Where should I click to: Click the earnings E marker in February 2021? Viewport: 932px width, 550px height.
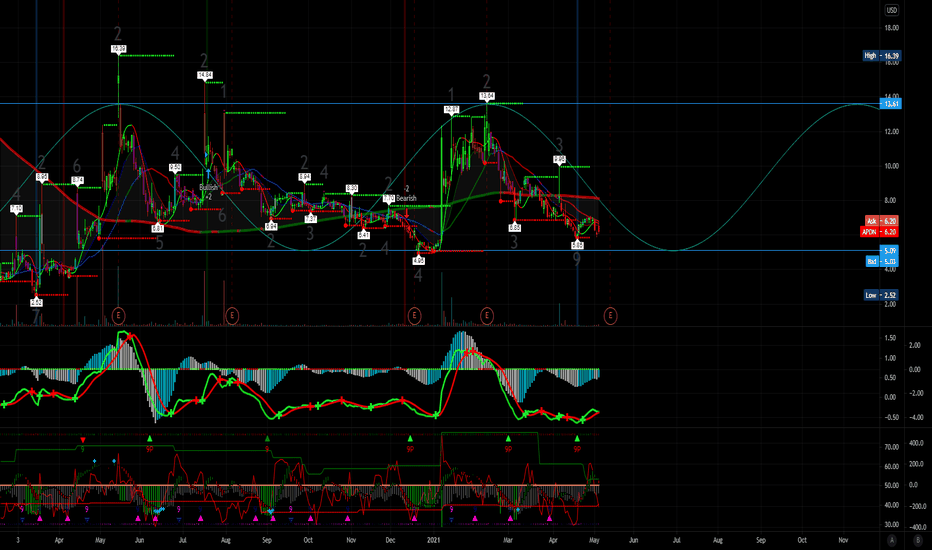[487, 316]
